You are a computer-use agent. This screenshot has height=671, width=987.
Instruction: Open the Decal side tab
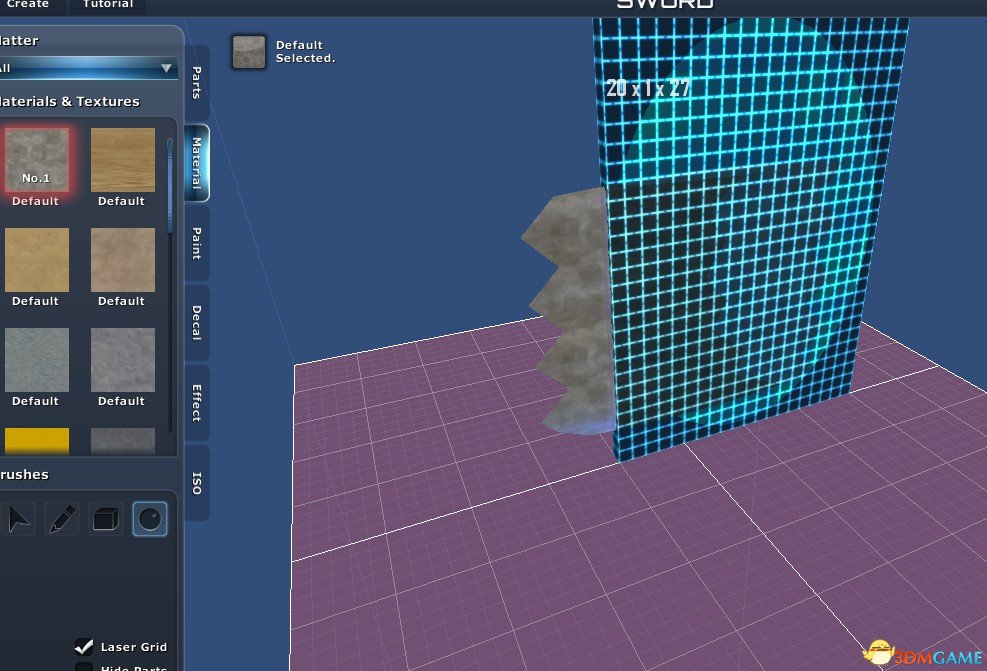pos(197,323)
